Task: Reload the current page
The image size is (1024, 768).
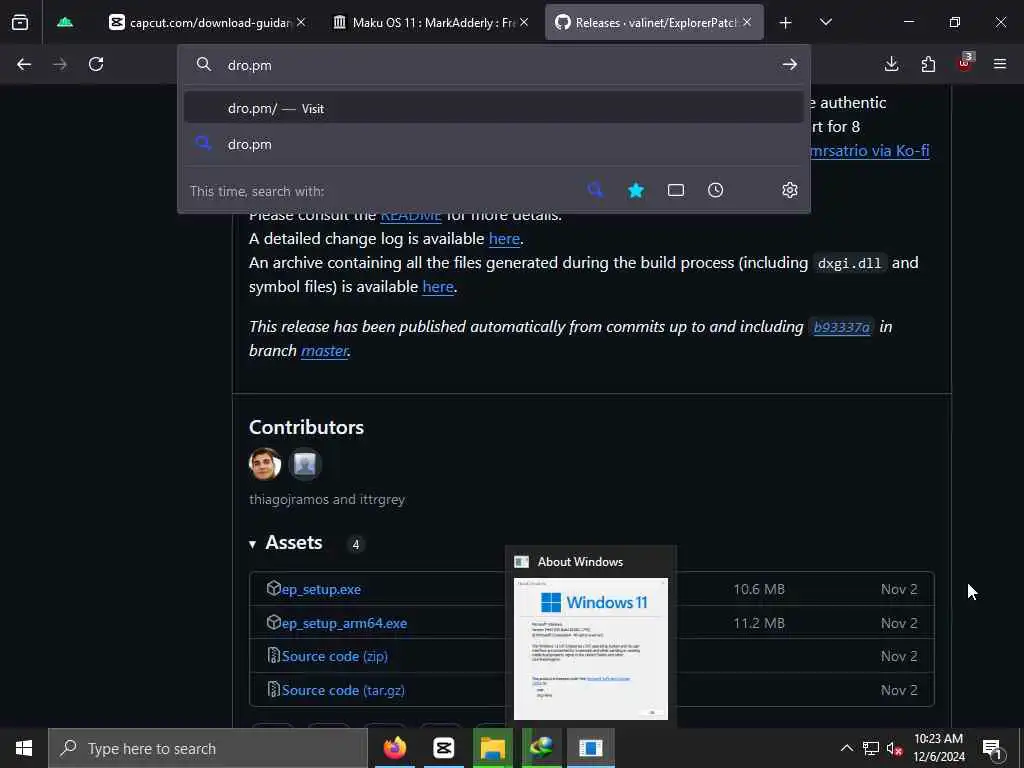Action: [96, 64]
